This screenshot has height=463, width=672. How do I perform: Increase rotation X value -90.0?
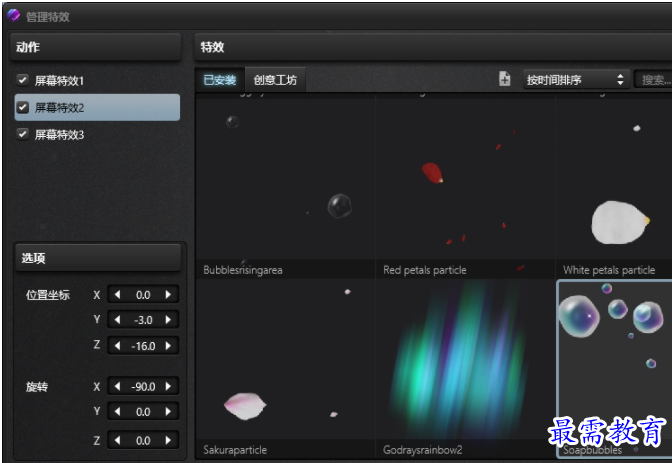[x=168, y=386]
